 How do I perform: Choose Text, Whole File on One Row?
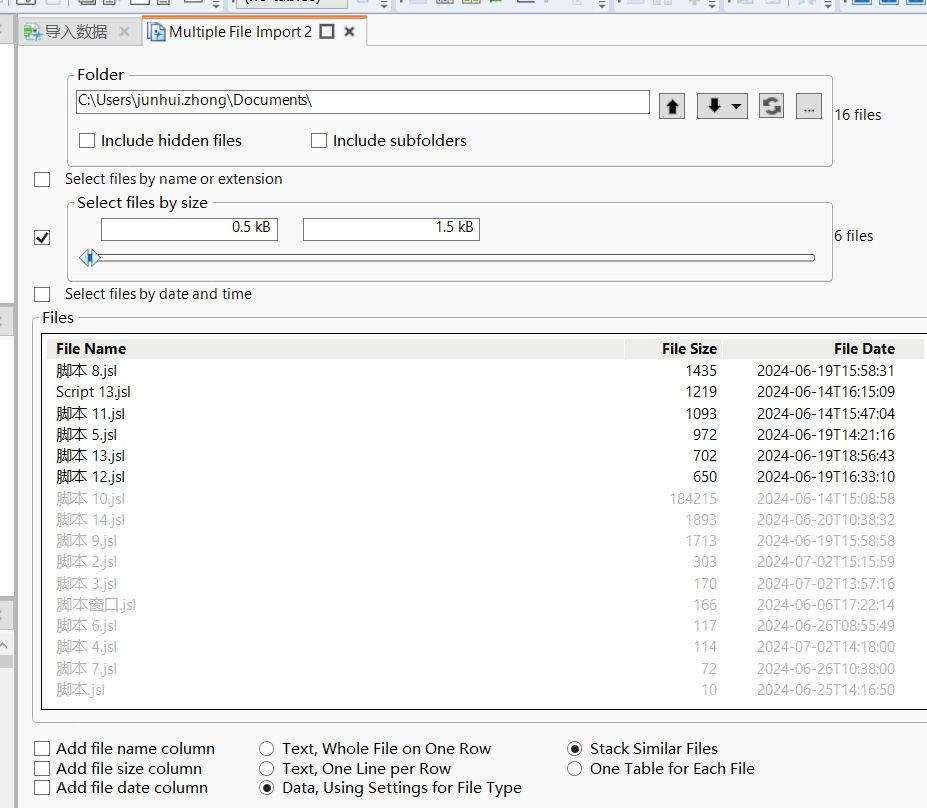coord(267,749)
